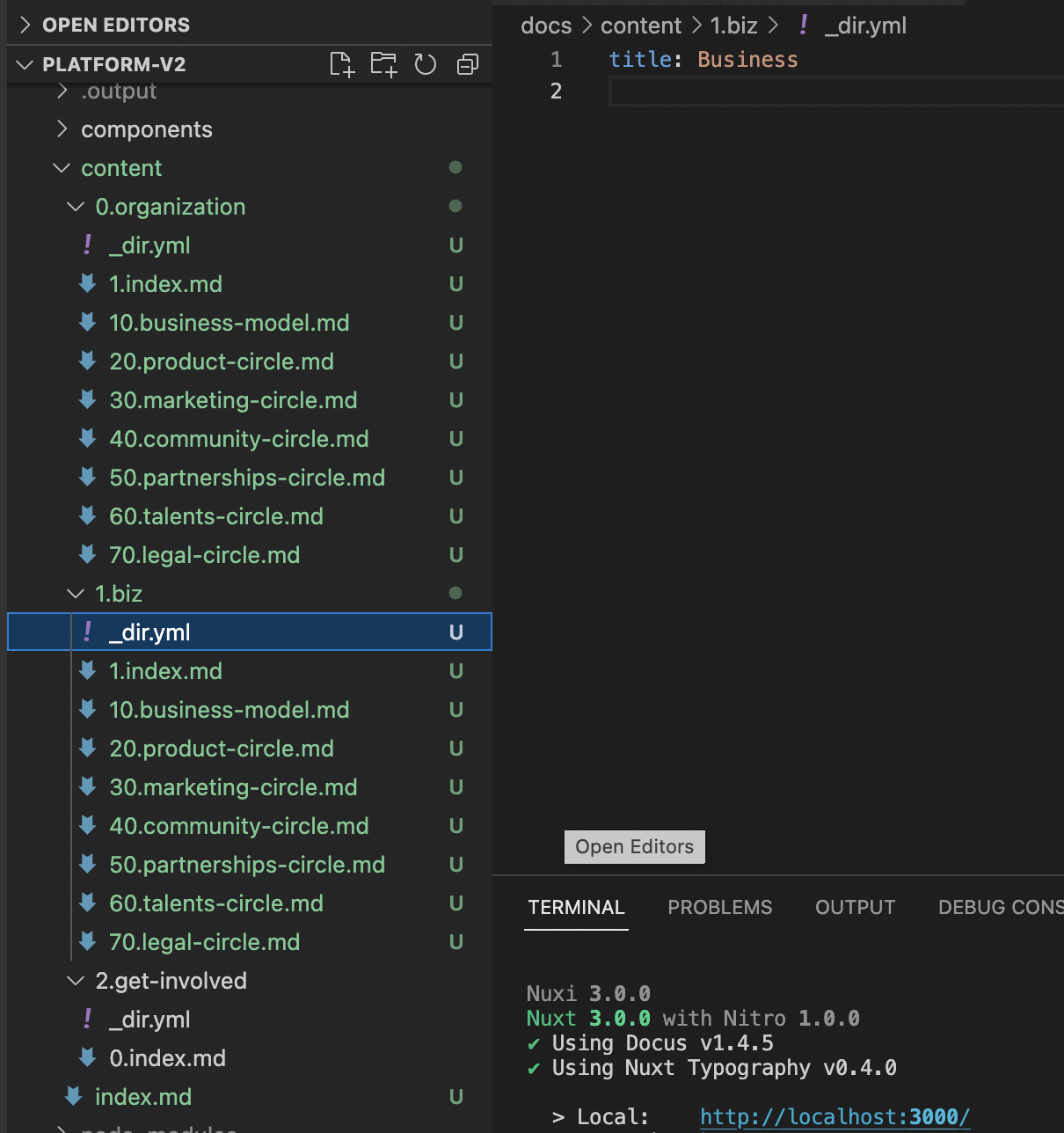The height and width of the screenshot is (1133, 1064).
Task: Click the New Folder icon in explorer toolbar
Action: point(383,63)
